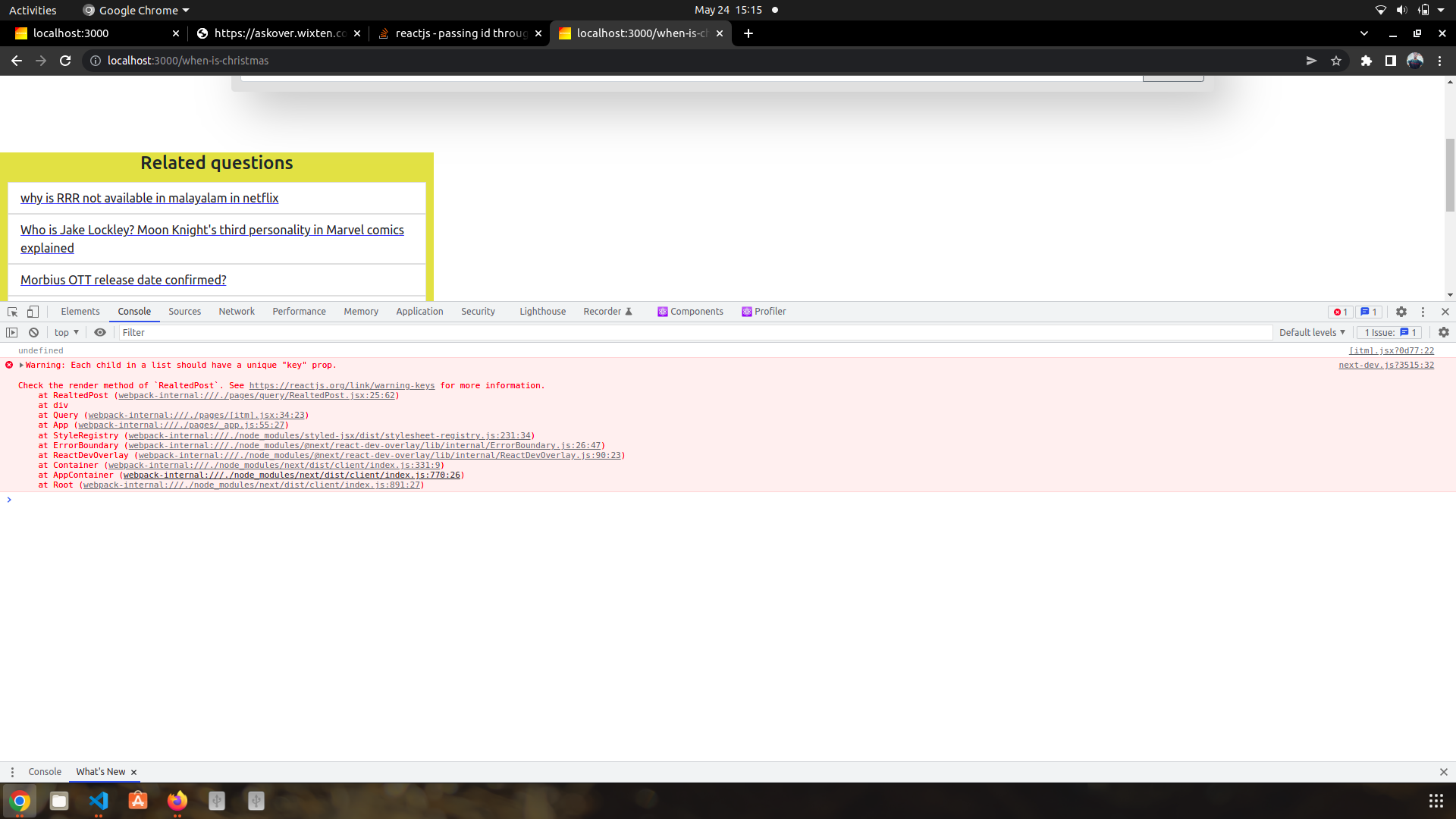Open the [itm].jsx:34:23 stack link
Screen dimensions: 1456x819
[196, 416]
